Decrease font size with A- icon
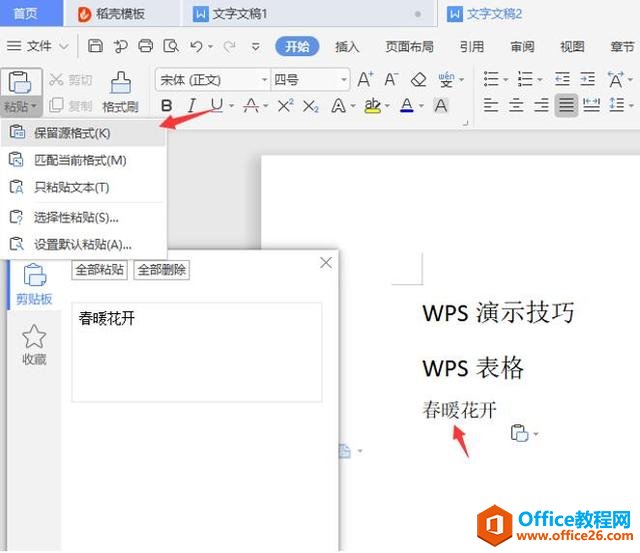The image size is (640, 553). (391, 79)
